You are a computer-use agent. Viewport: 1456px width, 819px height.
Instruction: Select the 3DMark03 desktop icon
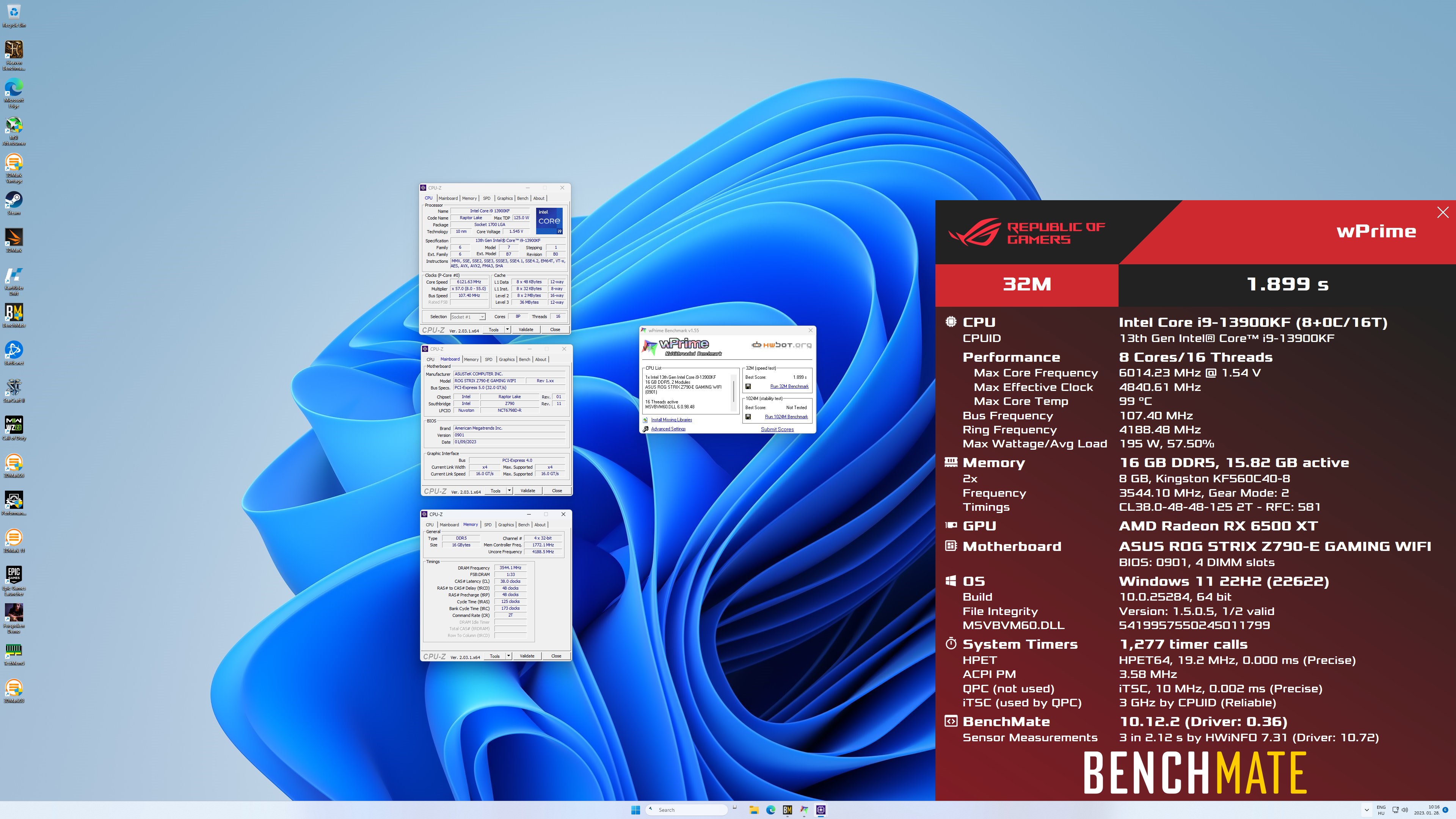[x=14, y=691]
